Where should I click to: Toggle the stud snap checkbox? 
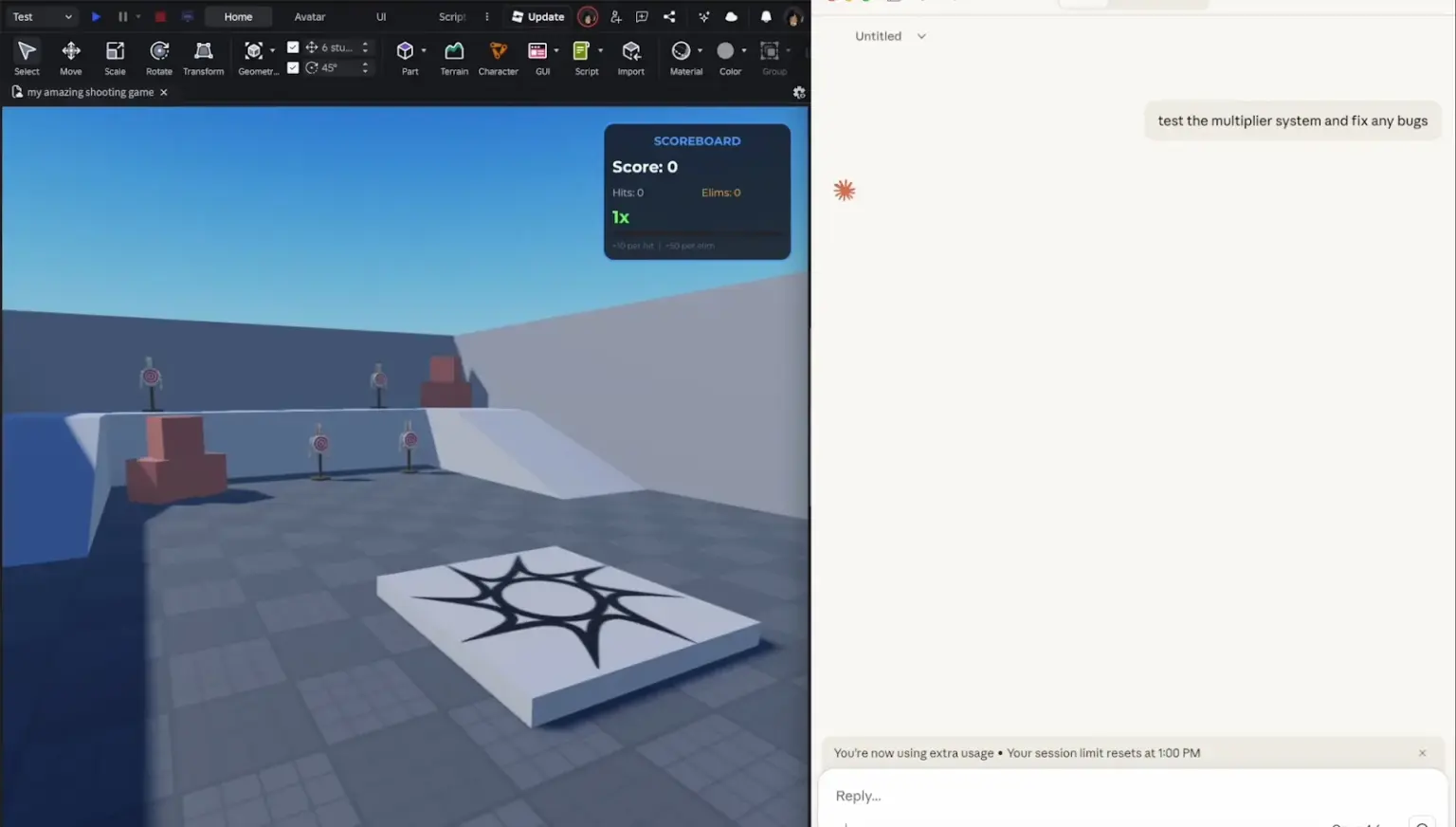(294, 46)
